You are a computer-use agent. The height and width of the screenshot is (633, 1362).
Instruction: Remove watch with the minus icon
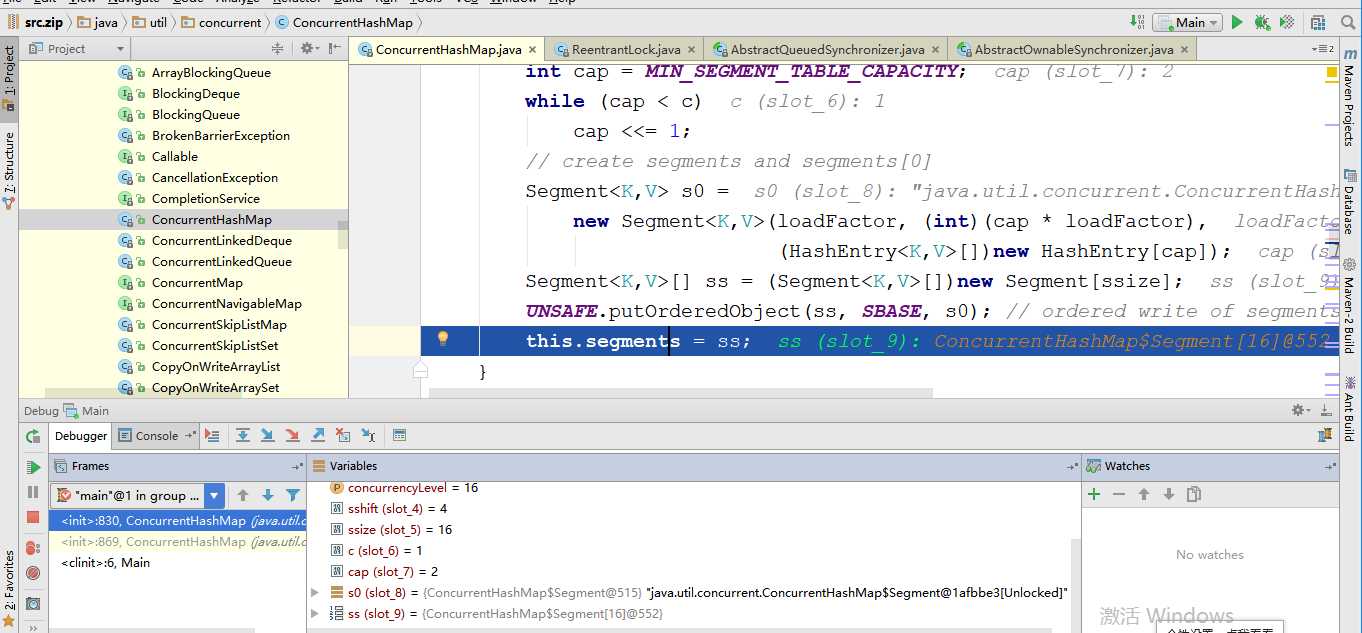(1119, 494)
